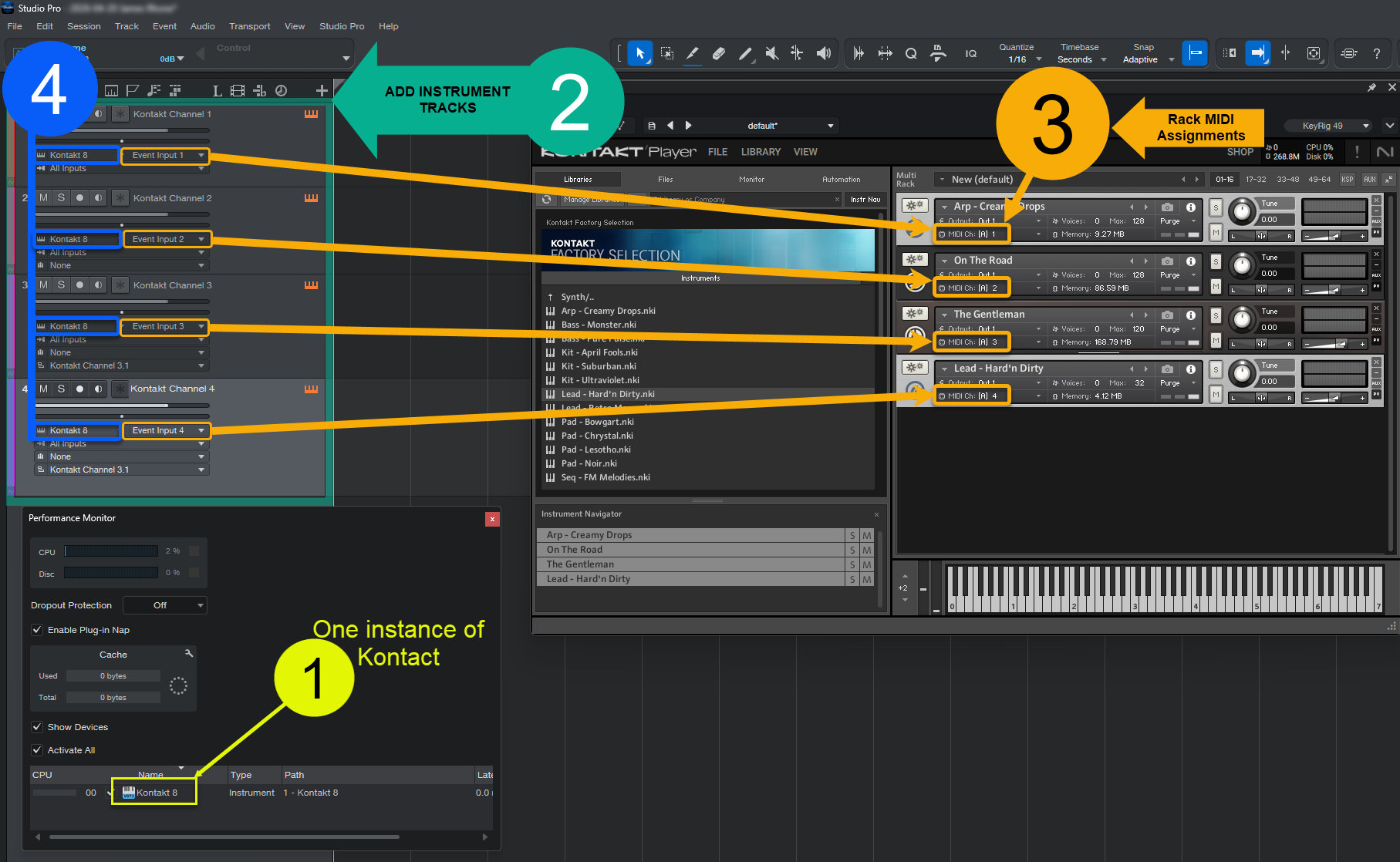Mute On The Road in Instrument Navigator
The height and width of the screenshot is (862, 1400).
pyautogui.click(x=867, y=550)
